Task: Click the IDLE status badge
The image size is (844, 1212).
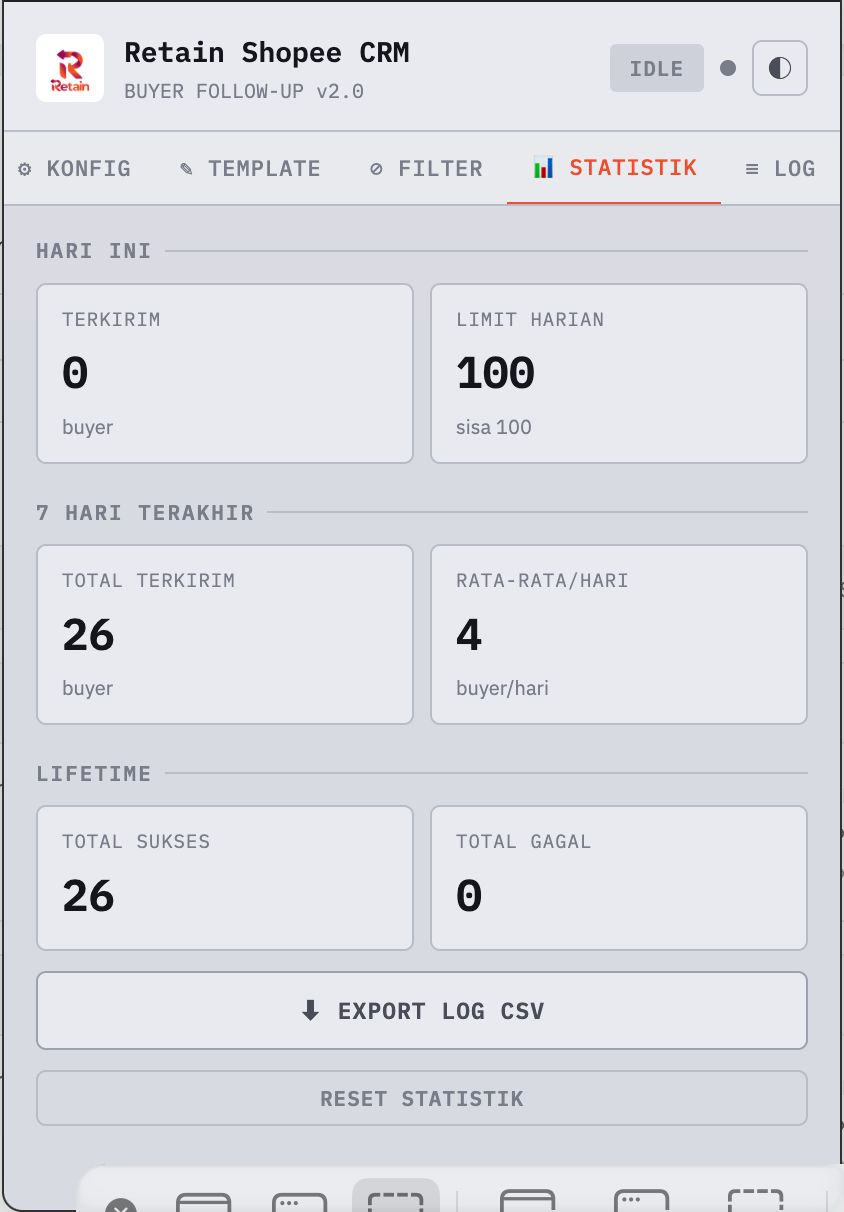Action: 656,68
